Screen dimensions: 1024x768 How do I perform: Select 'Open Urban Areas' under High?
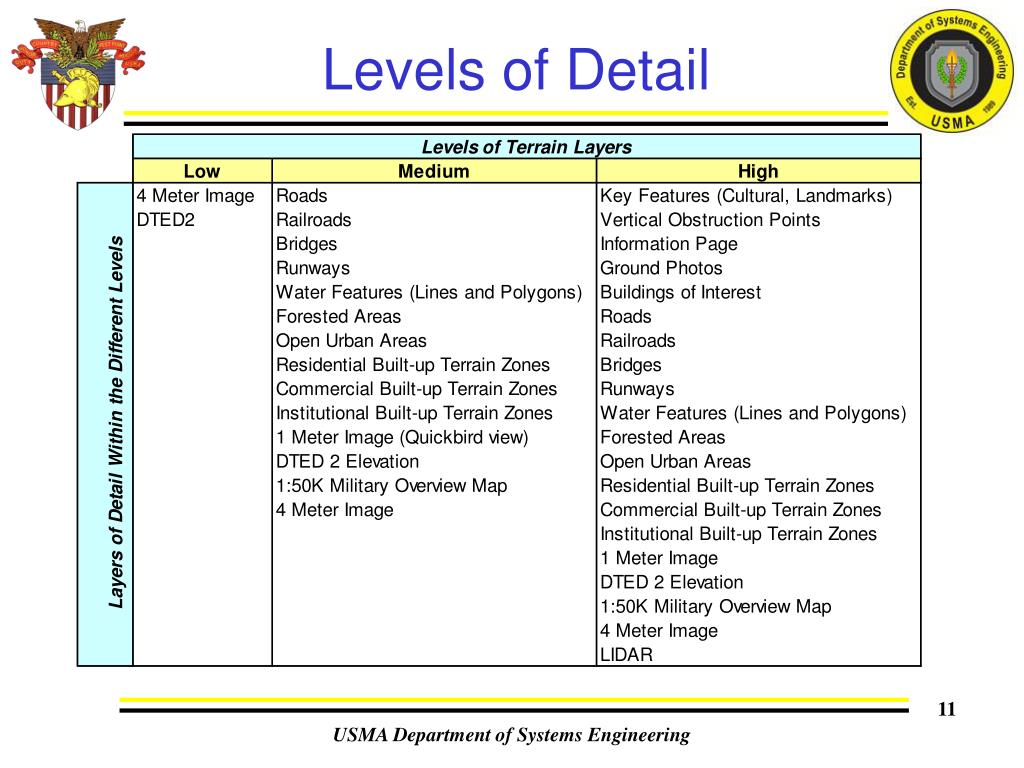(675, 462)
